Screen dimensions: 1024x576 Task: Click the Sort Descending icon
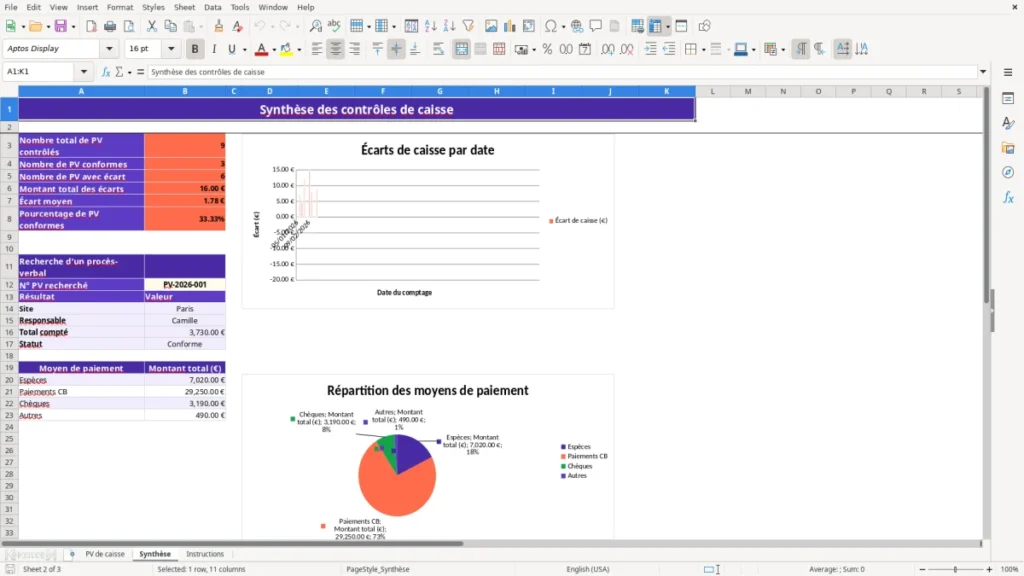449,26
